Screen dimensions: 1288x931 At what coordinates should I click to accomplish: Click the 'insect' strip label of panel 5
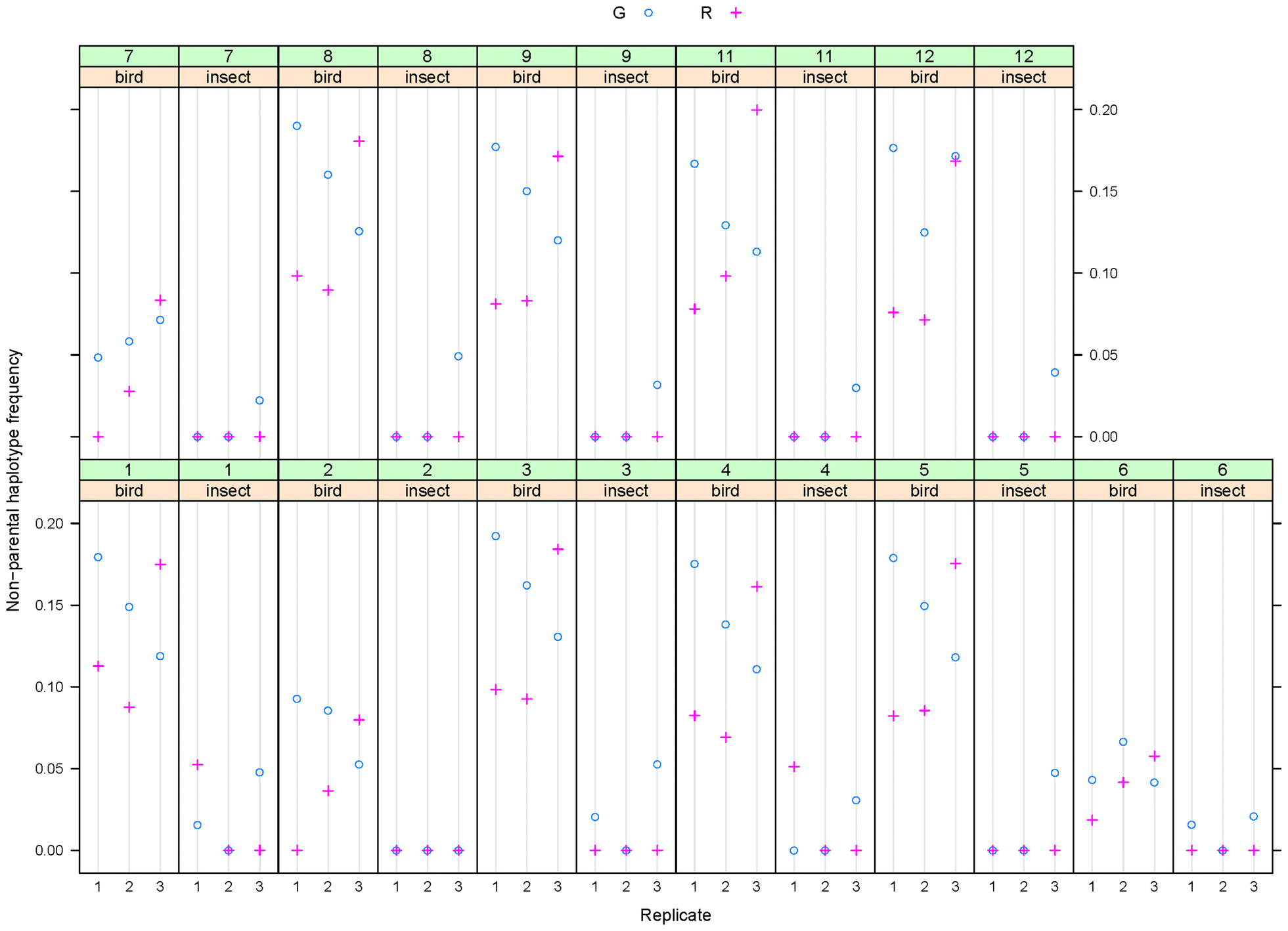(x=1024, y=490)
